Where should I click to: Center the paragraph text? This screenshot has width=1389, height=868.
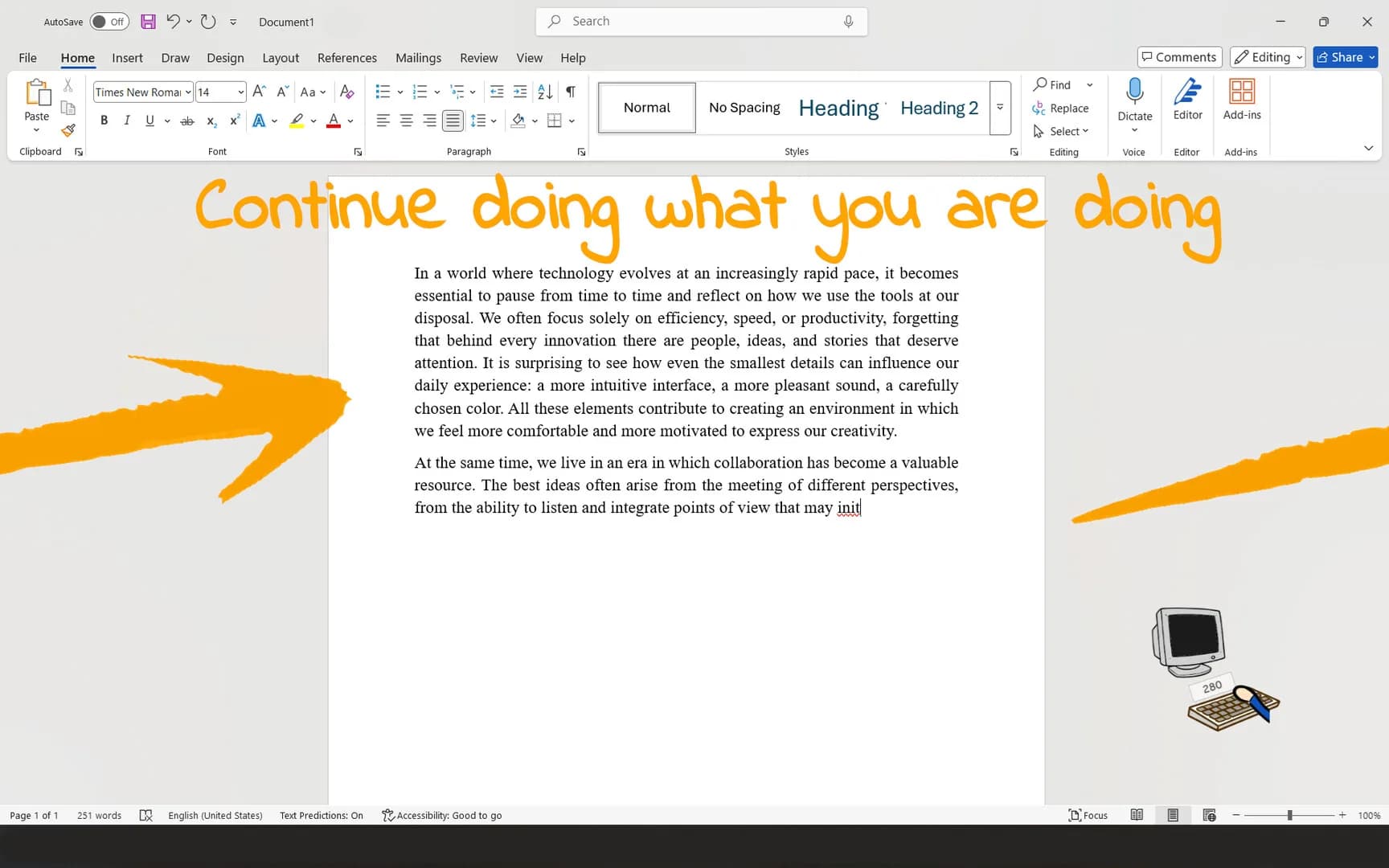[407, 121]
